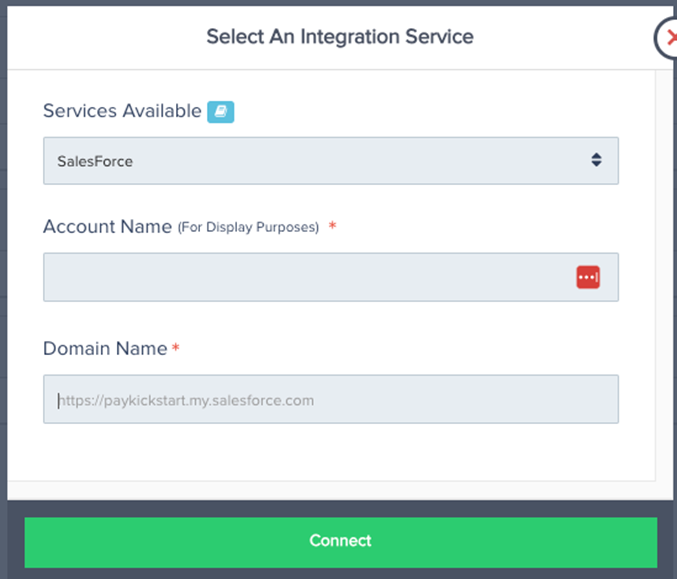The height and width of the screenshot is (579, 677).
Task: Select the 'SalesForce' text in the service selector
Action: click(x=95, y=161)
